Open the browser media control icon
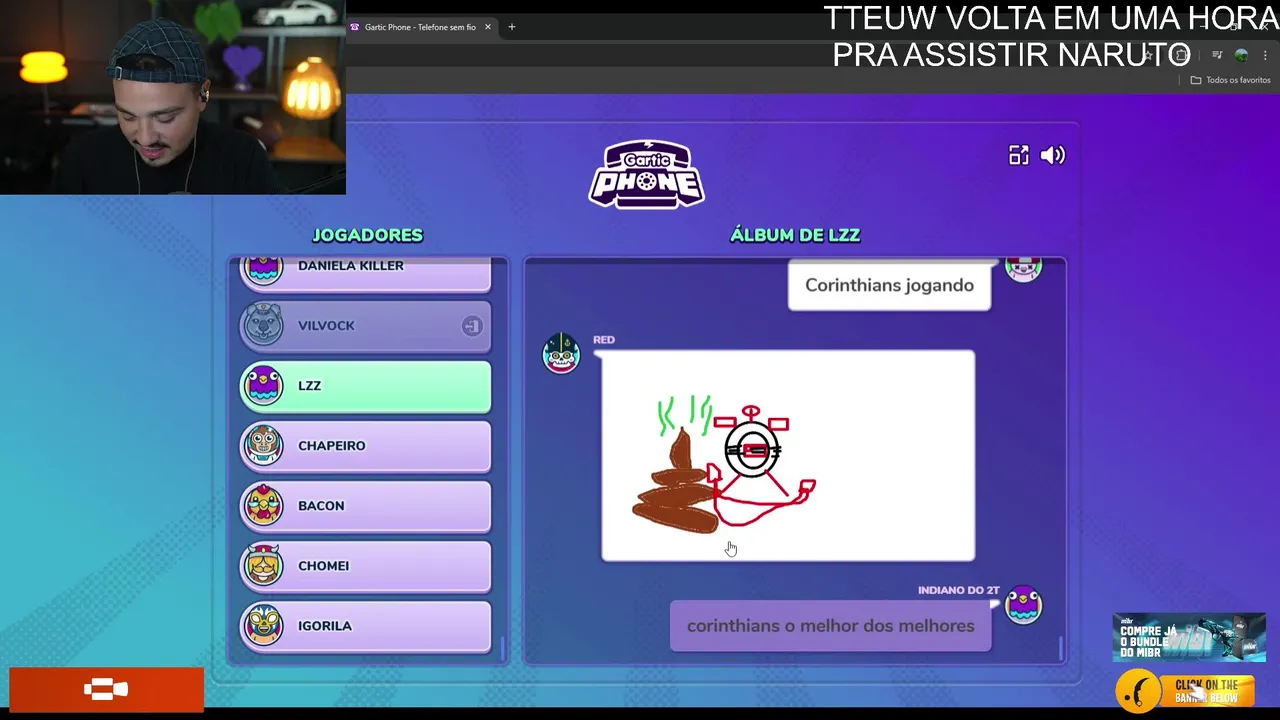Image resolution: width=1280 pixels, height=720 pixels. tap(1217, 55)
